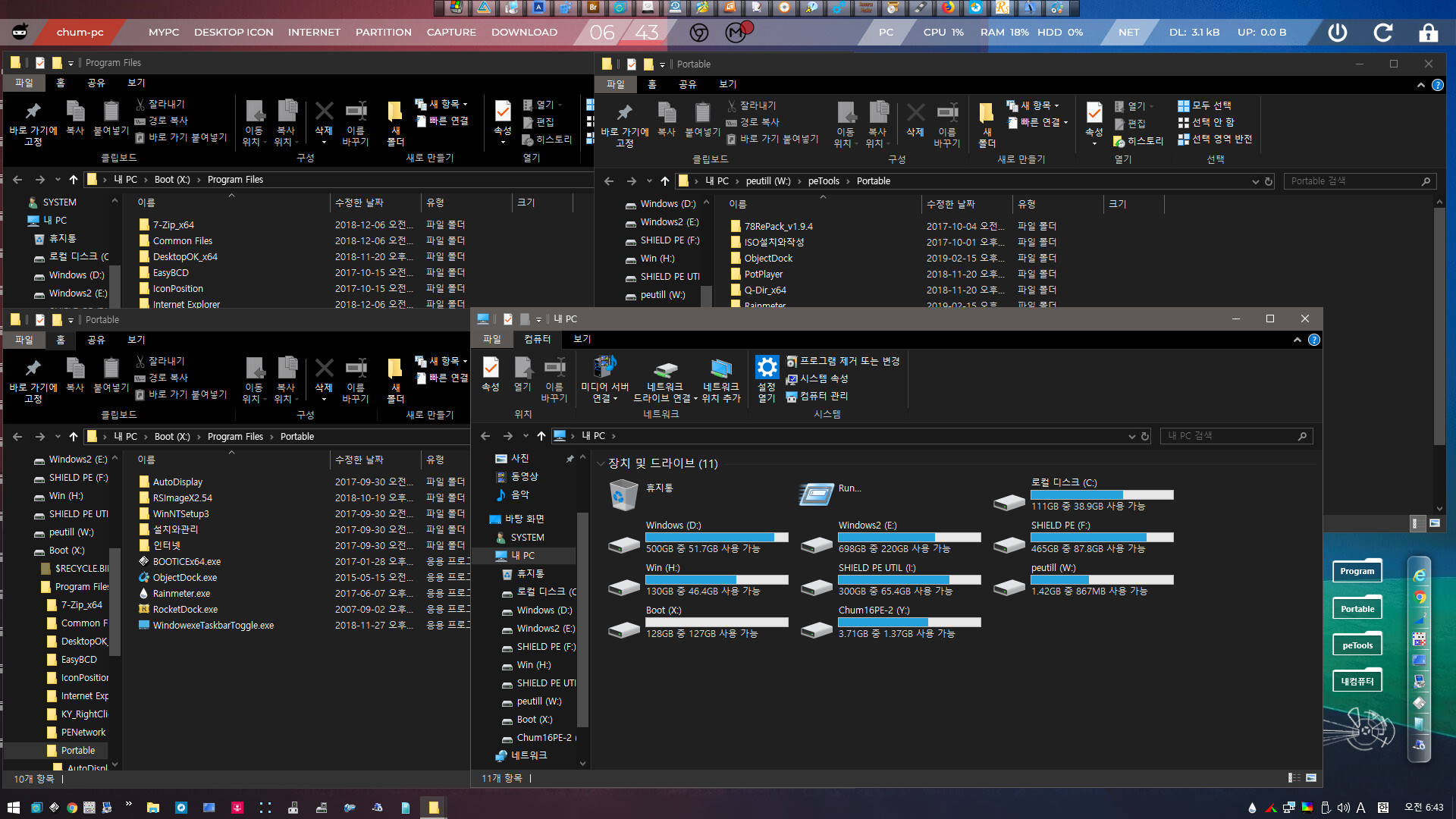
Task: Click the Program folder desktop shortcut
Action: (x=1357, y=571)
